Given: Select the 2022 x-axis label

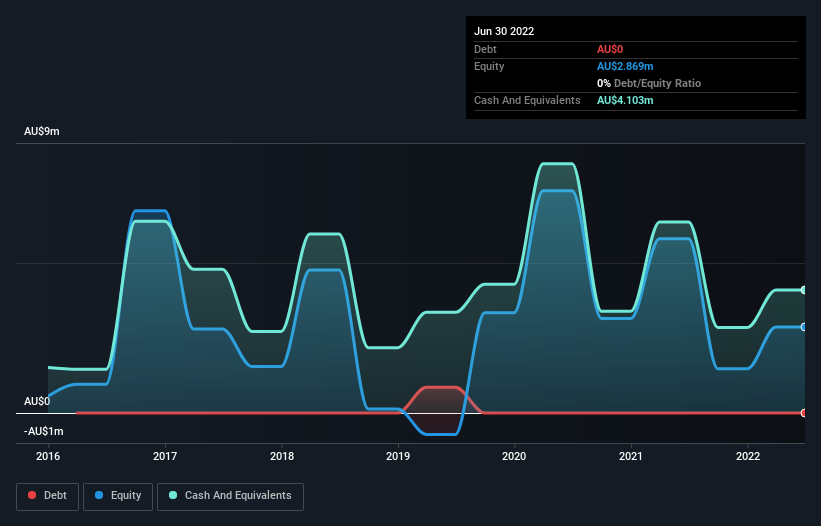Looking at the screenshot, I should 748,456.
